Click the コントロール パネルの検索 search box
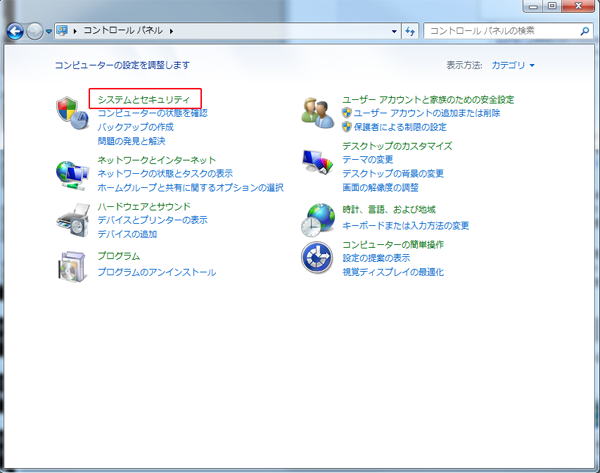 (x=500, y=31)
